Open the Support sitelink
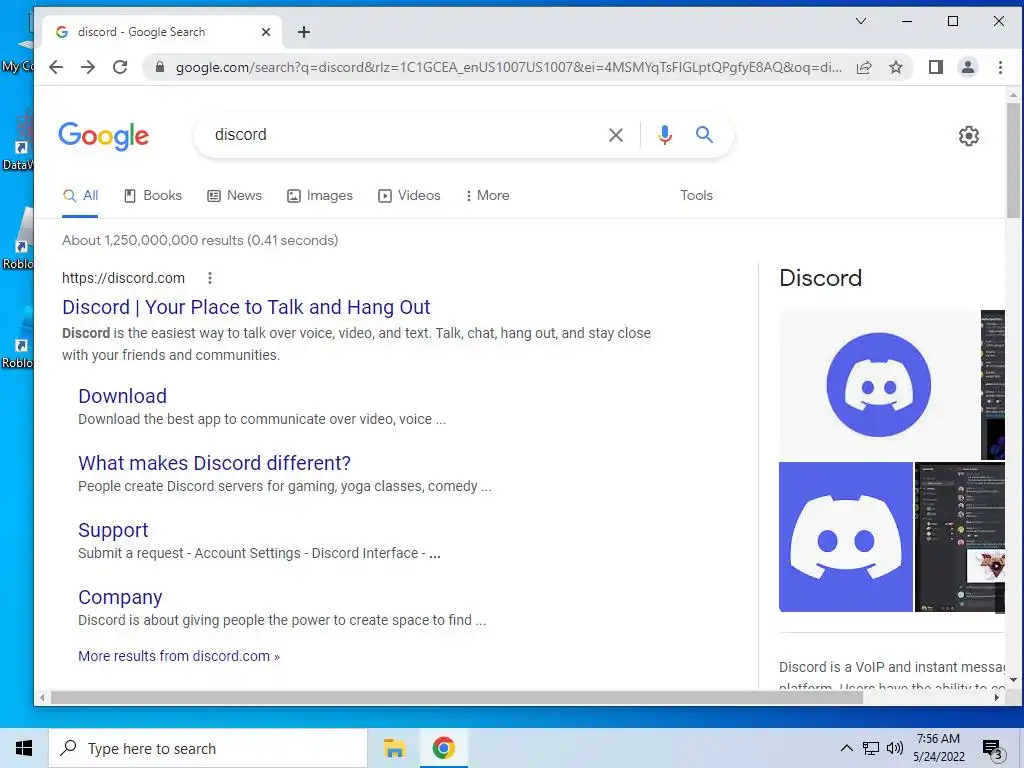 click(x=113, y=530)
